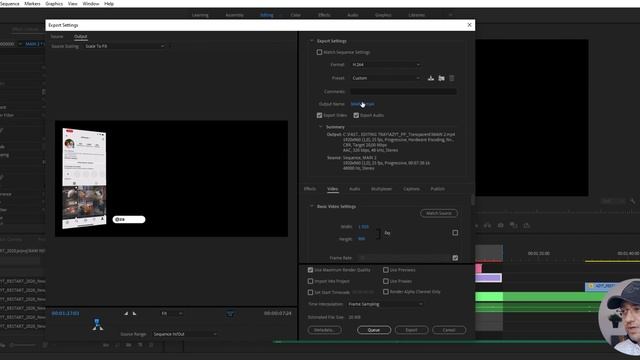Open the Effects tab in export panel
Image resolution: width=640 pixels, height=360 pixels.
[310, 189]
